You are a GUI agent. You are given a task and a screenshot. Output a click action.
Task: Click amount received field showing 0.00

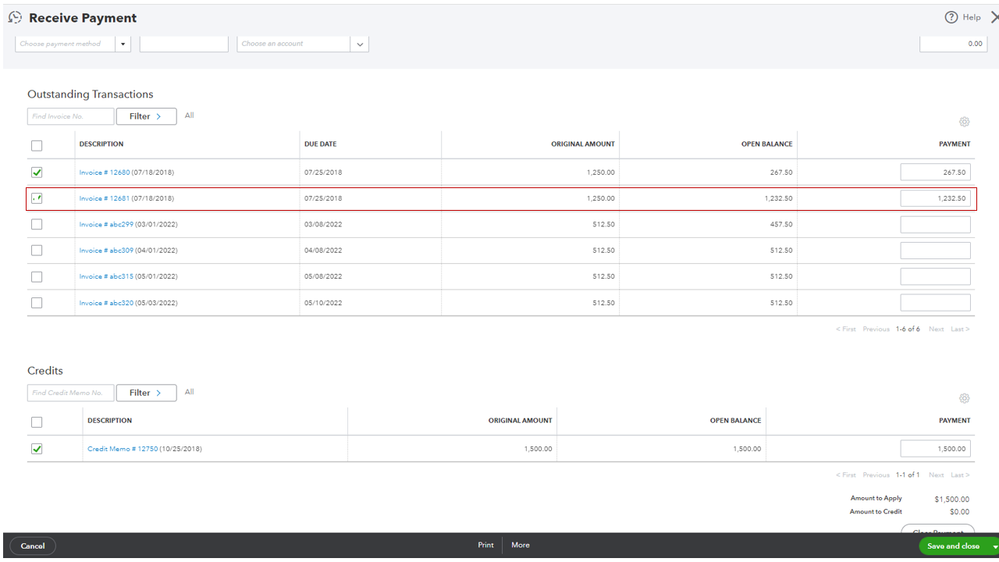(x=953, y=44)
